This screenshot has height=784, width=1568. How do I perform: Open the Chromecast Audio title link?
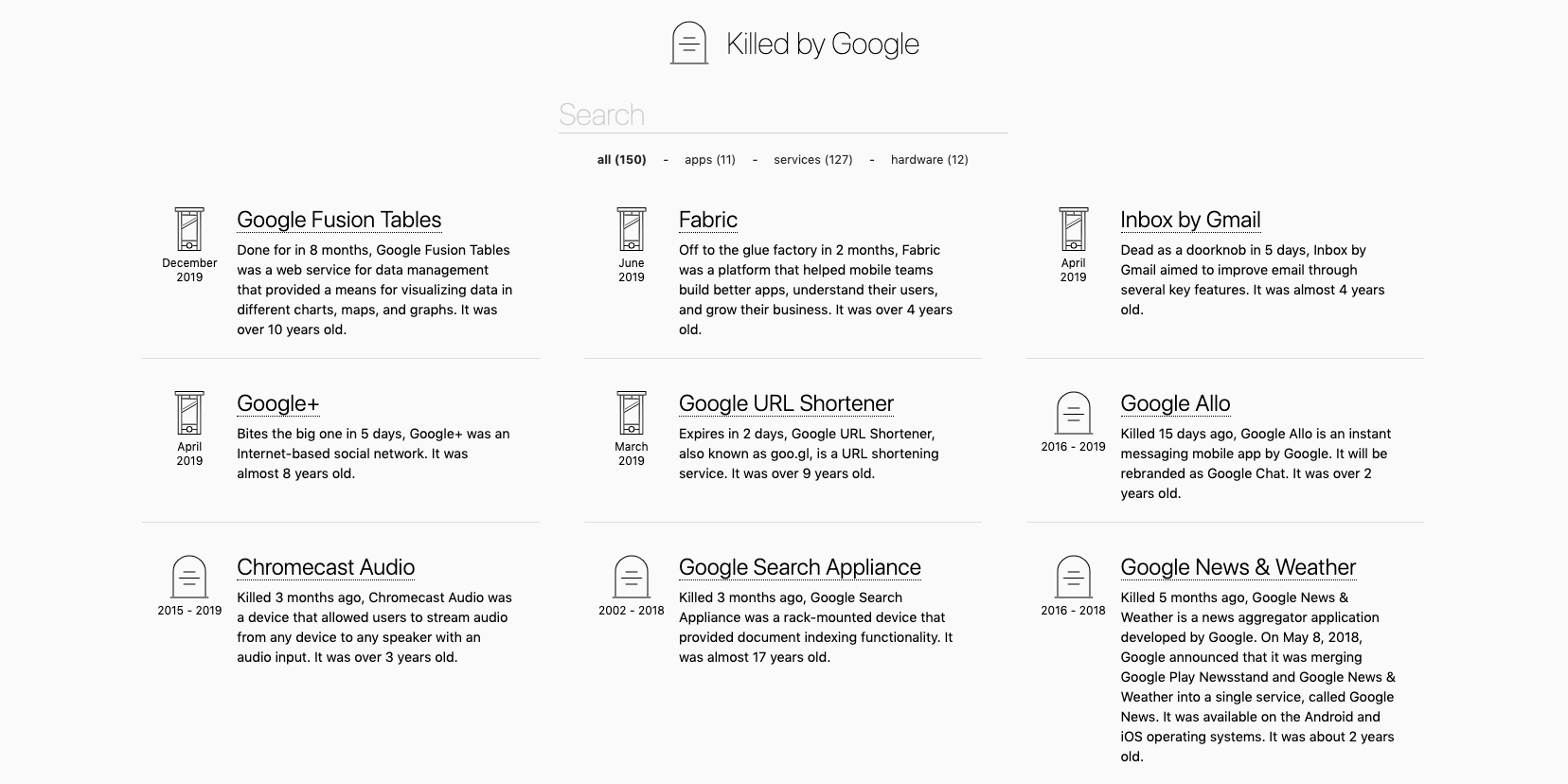(326, 567)
